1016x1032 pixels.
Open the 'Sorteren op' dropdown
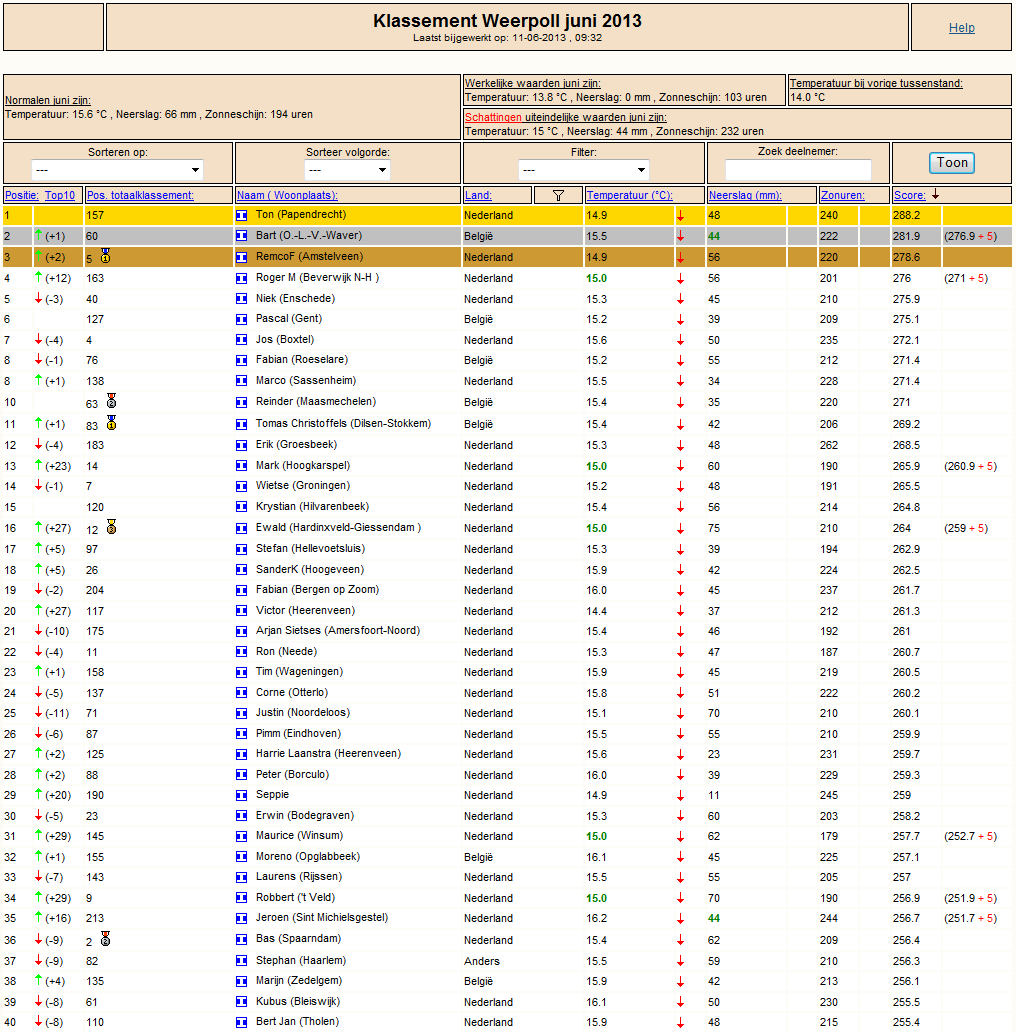click(x=117, y=170)
